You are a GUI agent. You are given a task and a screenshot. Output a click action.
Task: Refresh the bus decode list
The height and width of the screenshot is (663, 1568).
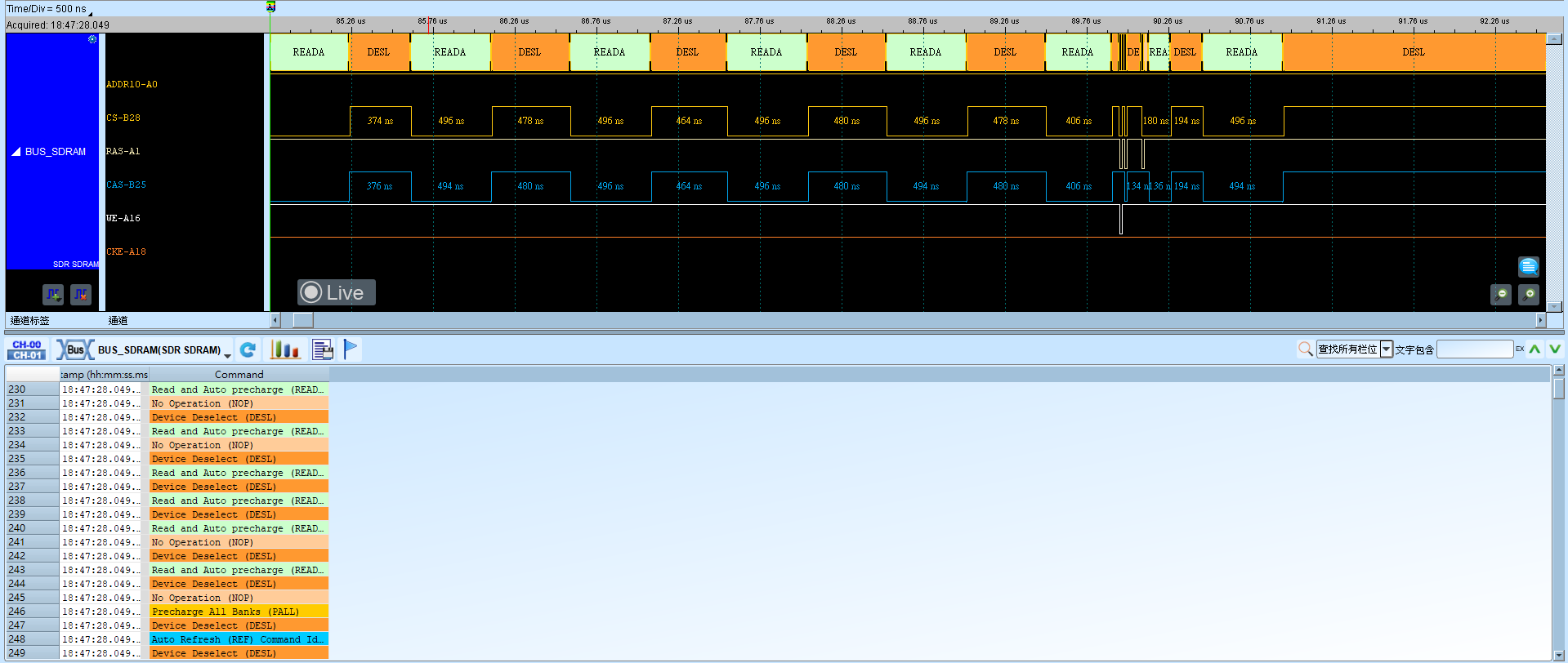tap(248, 349)
